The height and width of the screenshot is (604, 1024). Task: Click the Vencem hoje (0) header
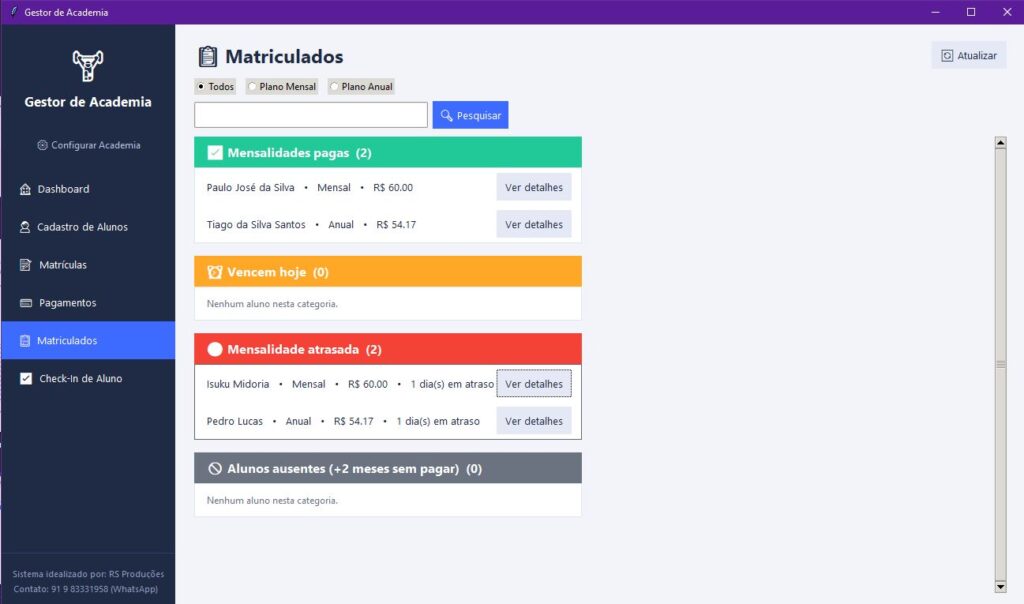[388, 272]
